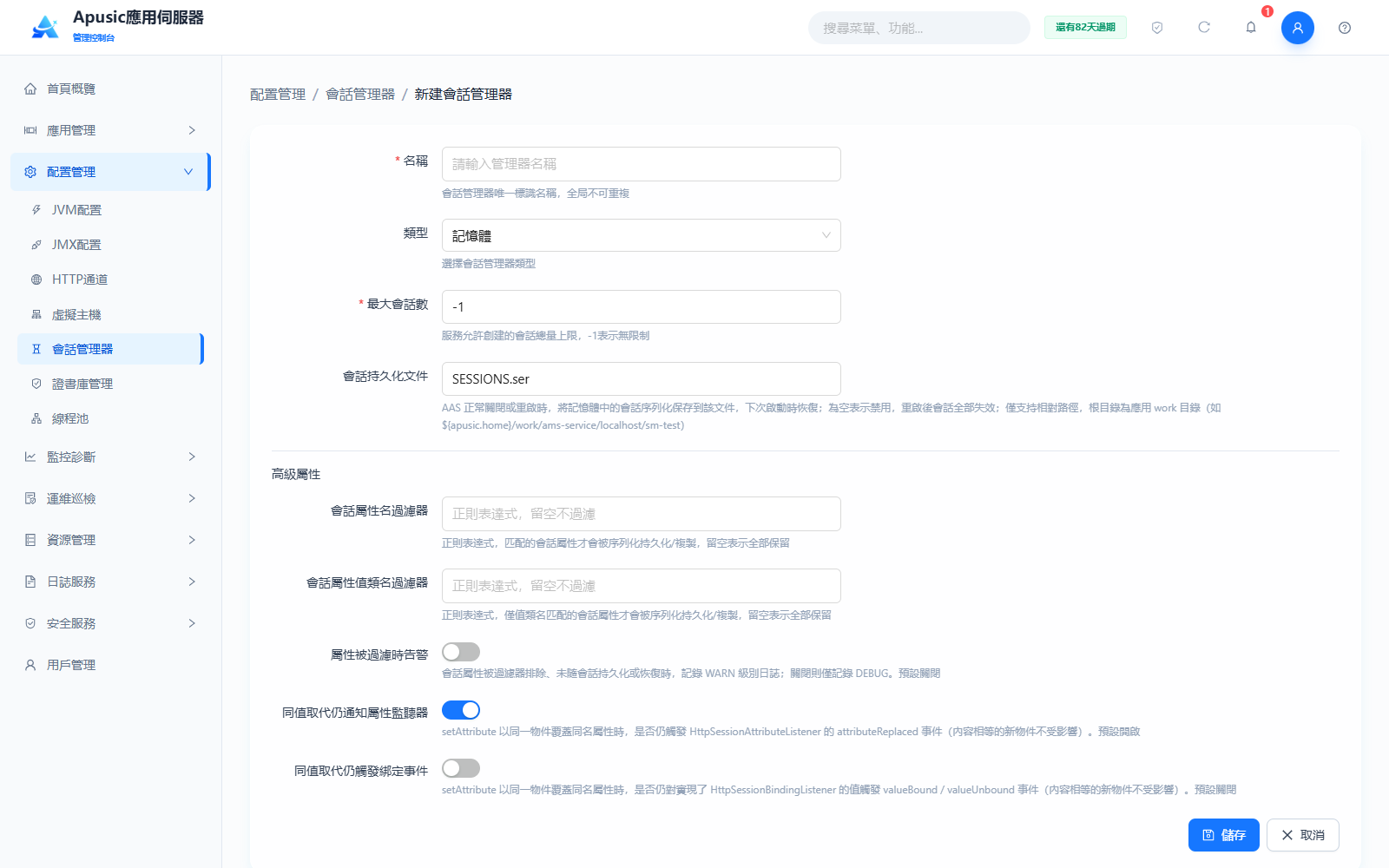This screenshot has height=868, width=1389.
Task: Click the JVM配置 lightning icon
Action: click(36, 210)
